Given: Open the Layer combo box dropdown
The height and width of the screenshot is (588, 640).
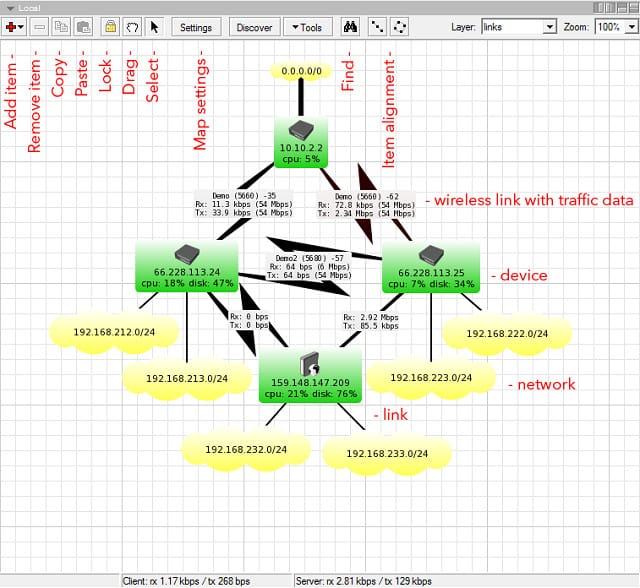Looking at the screenshot, I should (x=549, y=27).
